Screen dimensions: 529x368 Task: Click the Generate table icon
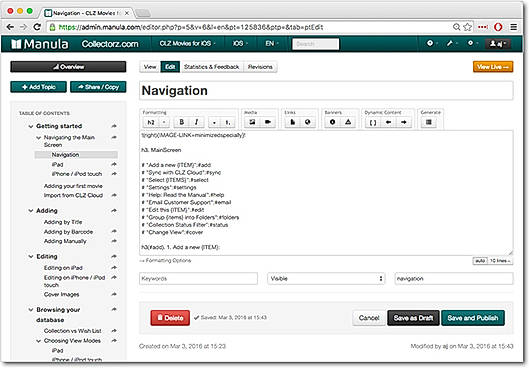click(429, 122)
